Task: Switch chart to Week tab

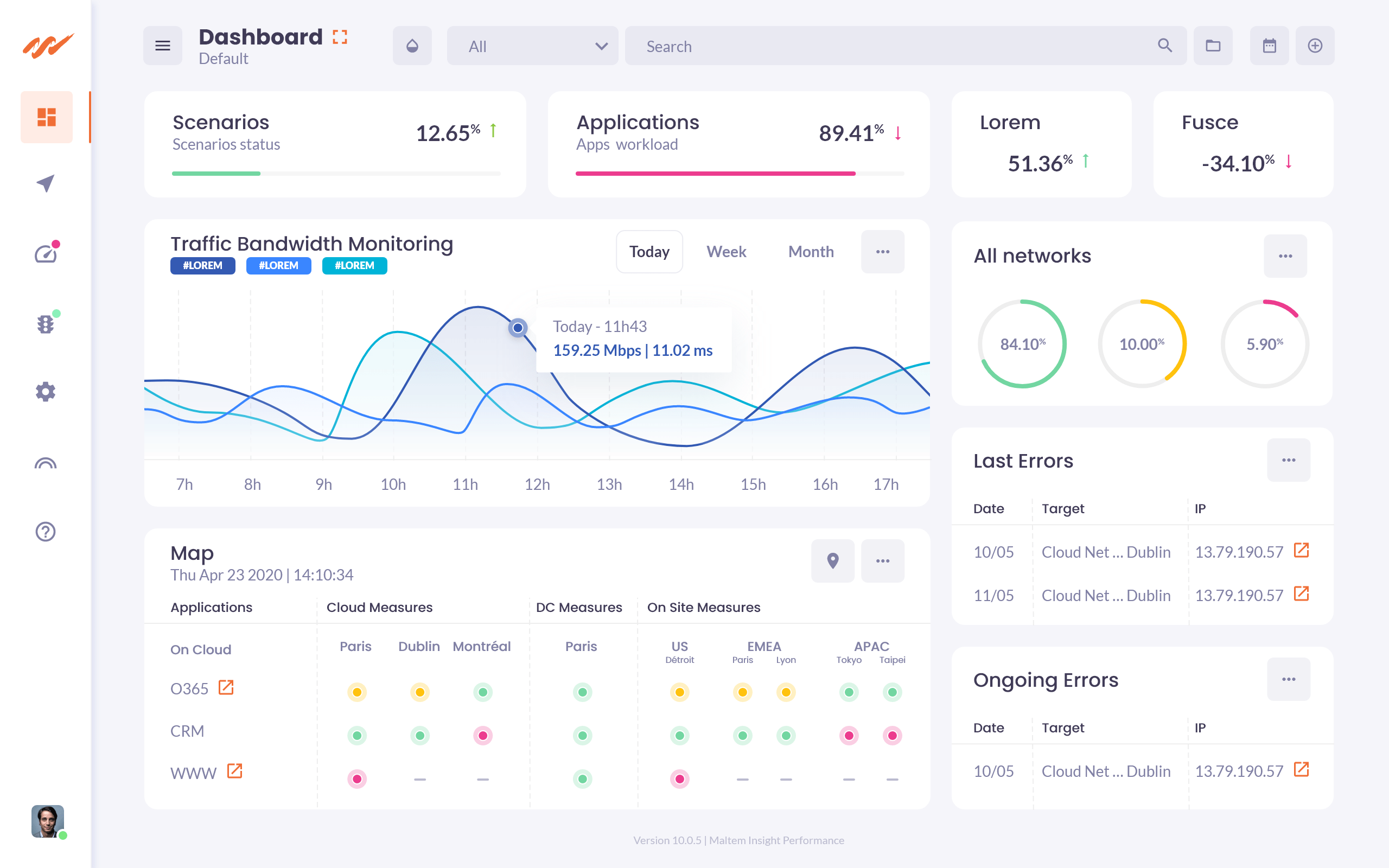Action: [726, 252]
